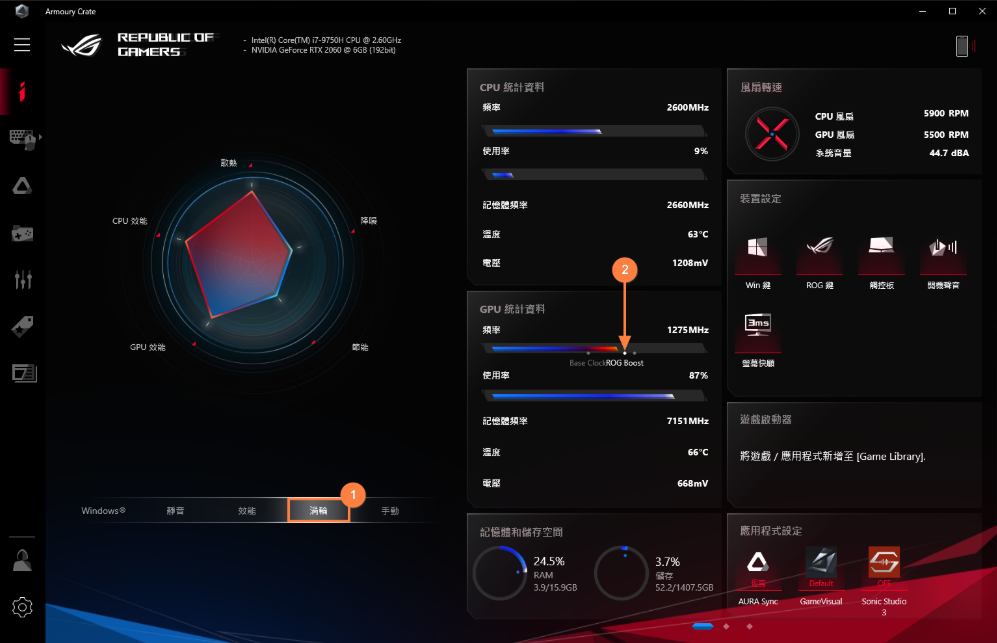Select the 靜音 silent mode
Viewport: 997px width, 643px height.
(175, 511)
